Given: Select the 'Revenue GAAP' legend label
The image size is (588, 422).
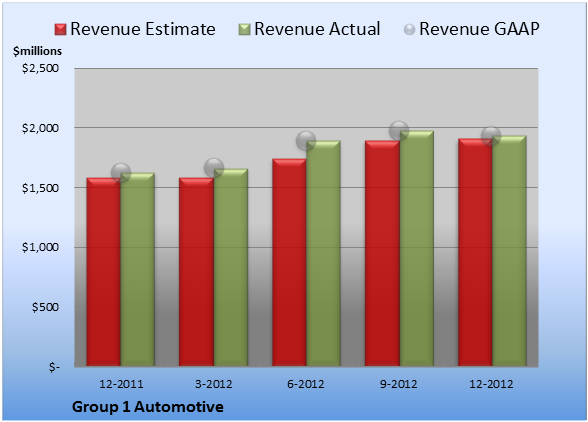Looking at the screenshot, I should tap(479, 29).
